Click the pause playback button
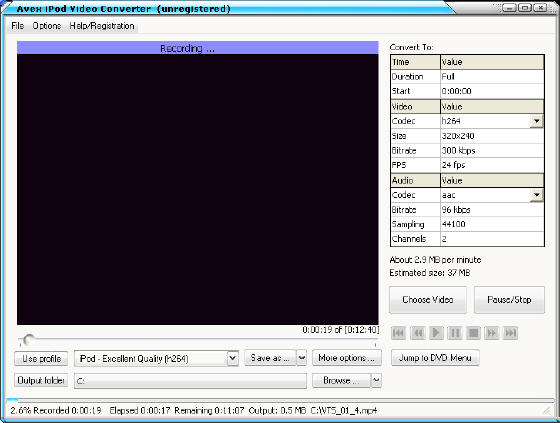 (455, 333)
